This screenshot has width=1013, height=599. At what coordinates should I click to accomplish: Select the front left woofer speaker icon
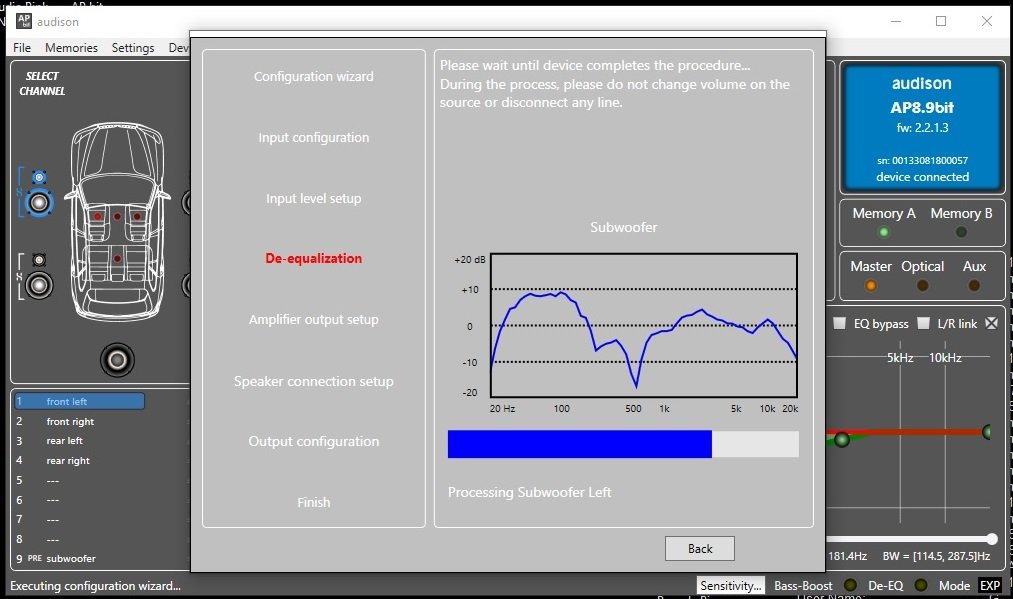click(x=39, y=203)
